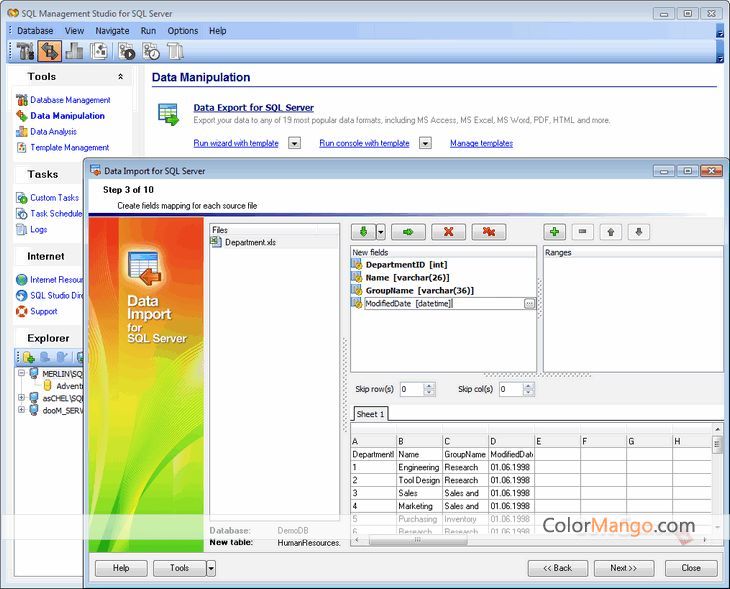The height and width of the screenshot is (589, 730).
Task: Click into the Skip row(s) input field
Action: [x=412, y=389]
